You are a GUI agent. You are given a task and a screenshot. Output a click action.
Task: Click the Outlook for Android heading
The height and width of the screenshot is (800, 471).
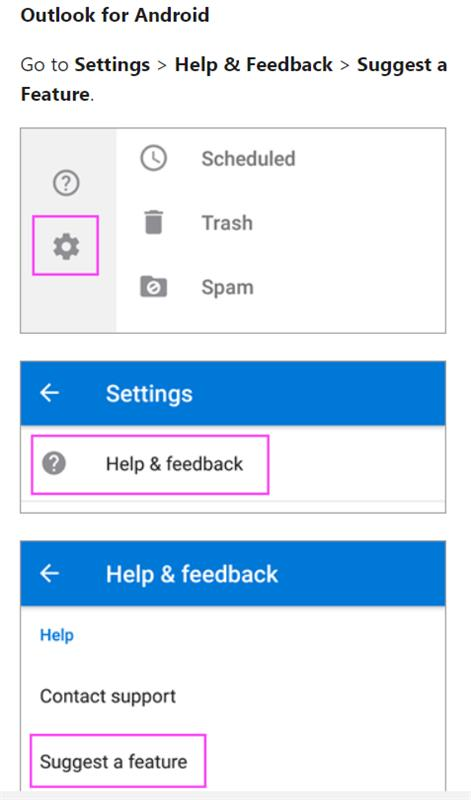click(115, 15)
